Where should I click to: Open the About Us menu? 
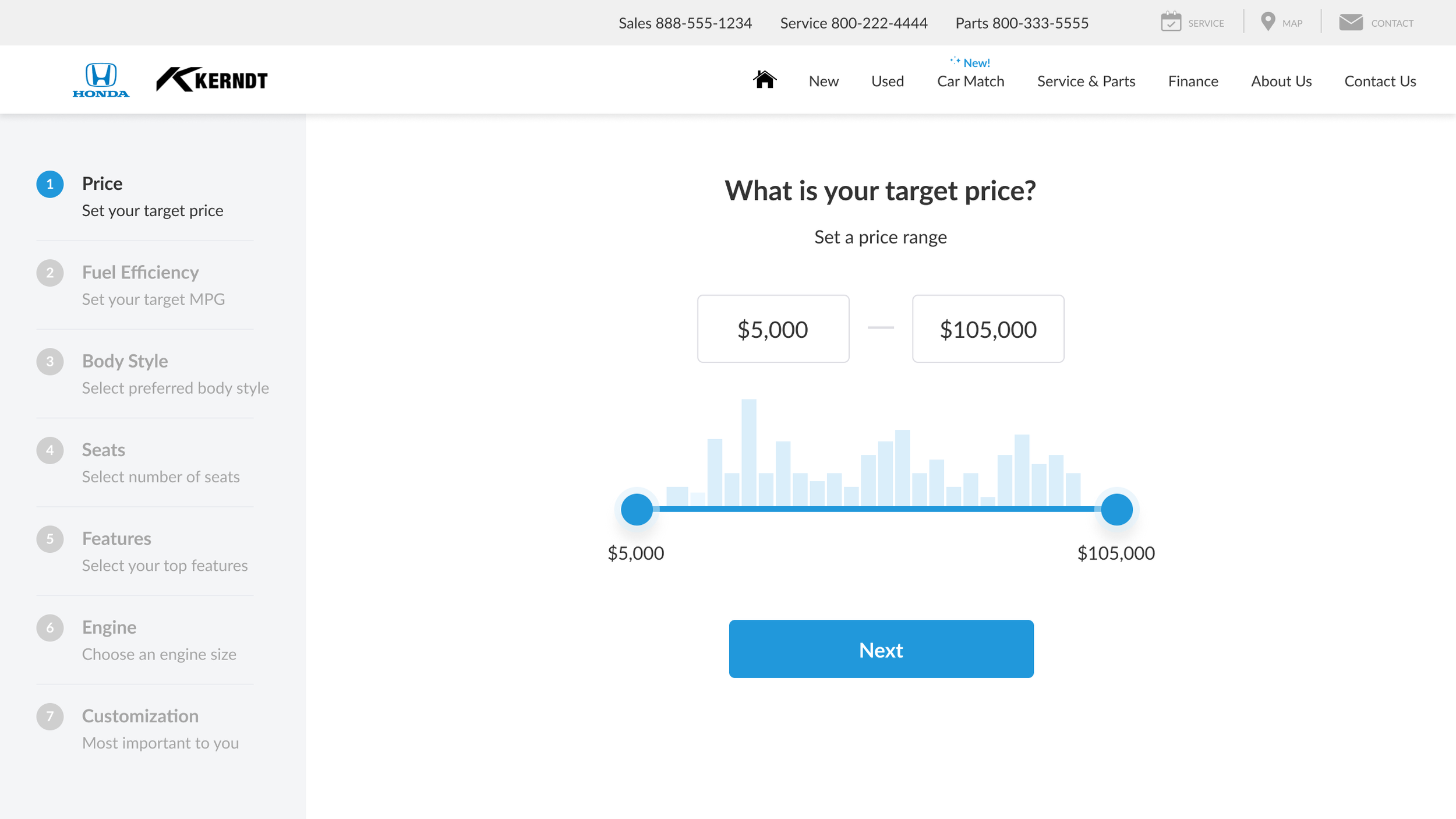[x=1281, y=81]
